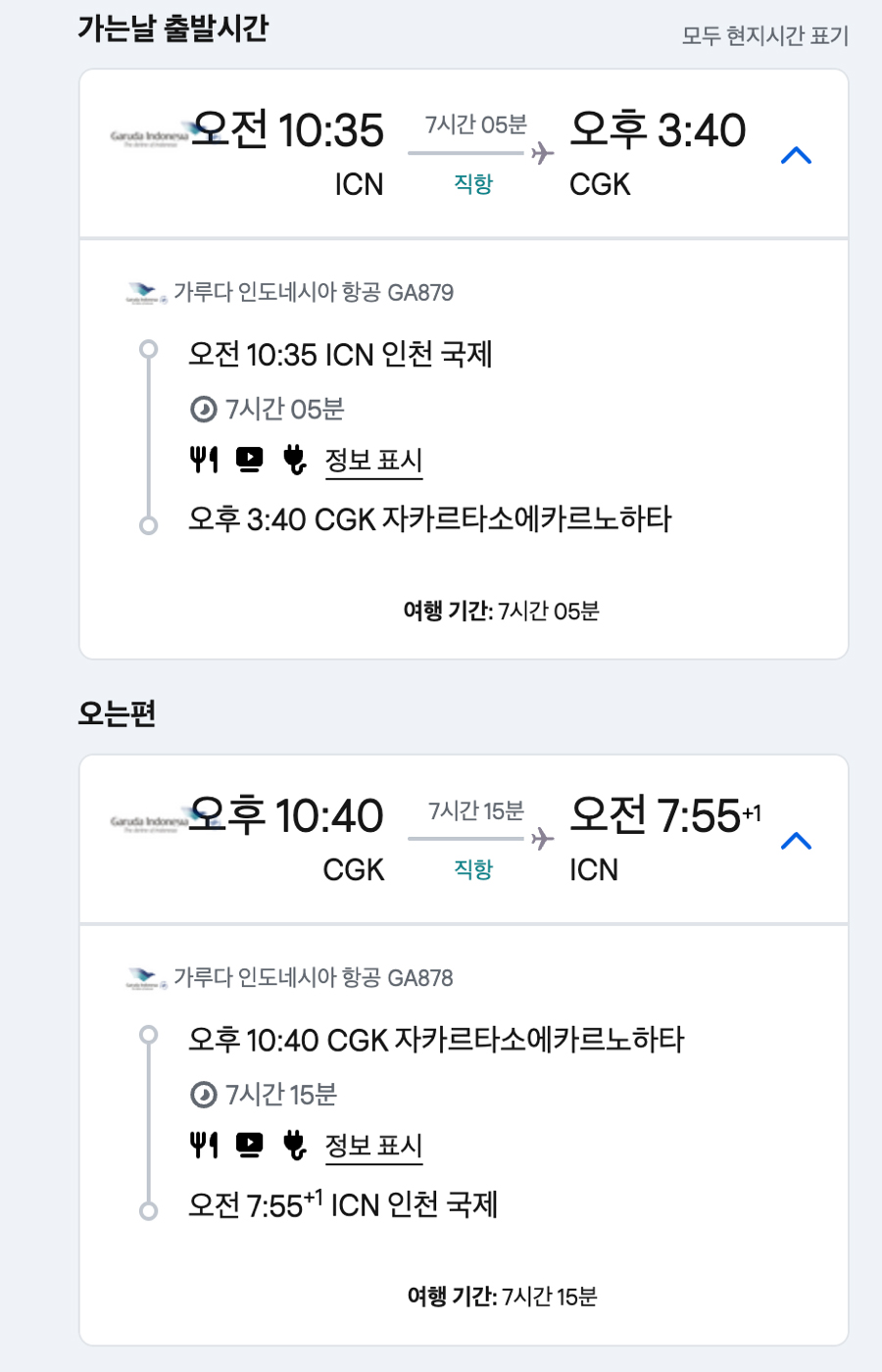
Task: Collapse the outbound ICN to CGK flight details
Action: [x=796, y=155]
